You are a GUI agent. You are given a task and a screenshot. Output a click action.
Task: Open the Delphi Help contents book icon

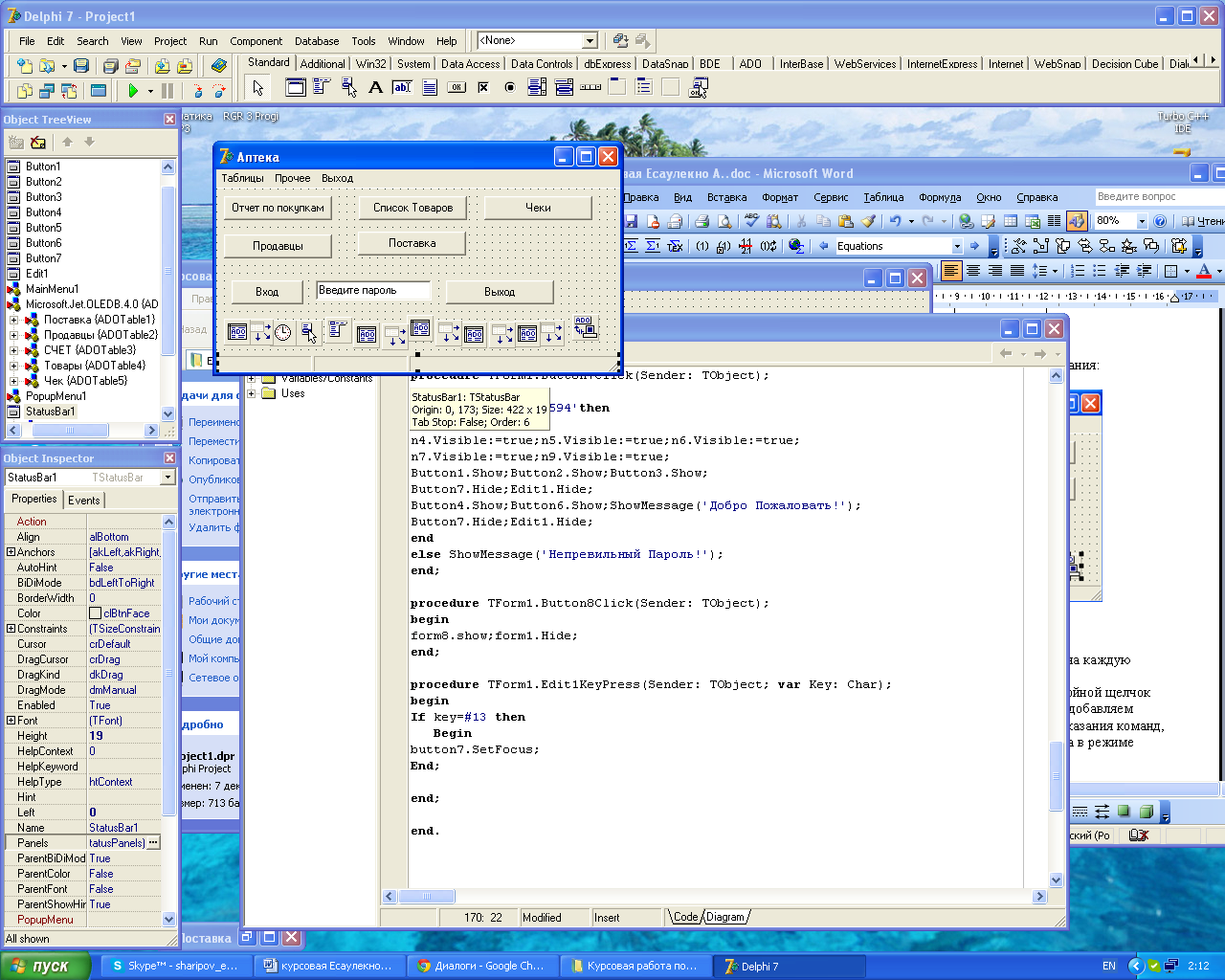pyautogui.click(x=219, y=66)
